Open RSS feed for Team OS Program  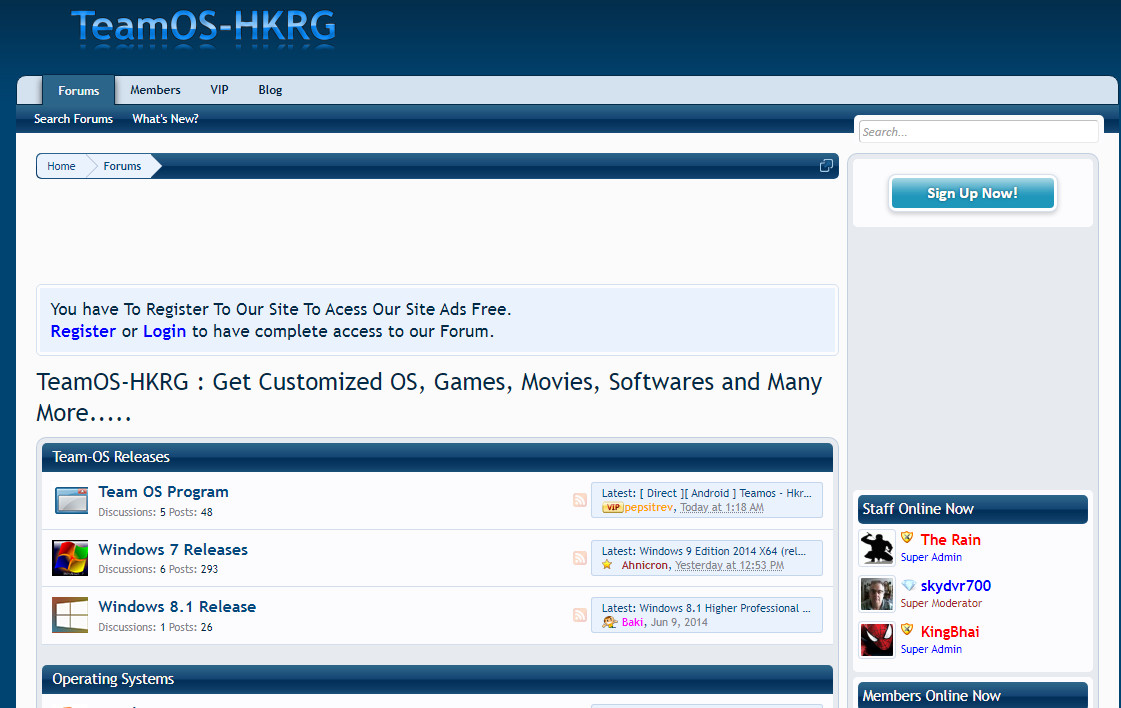(580, 500)
